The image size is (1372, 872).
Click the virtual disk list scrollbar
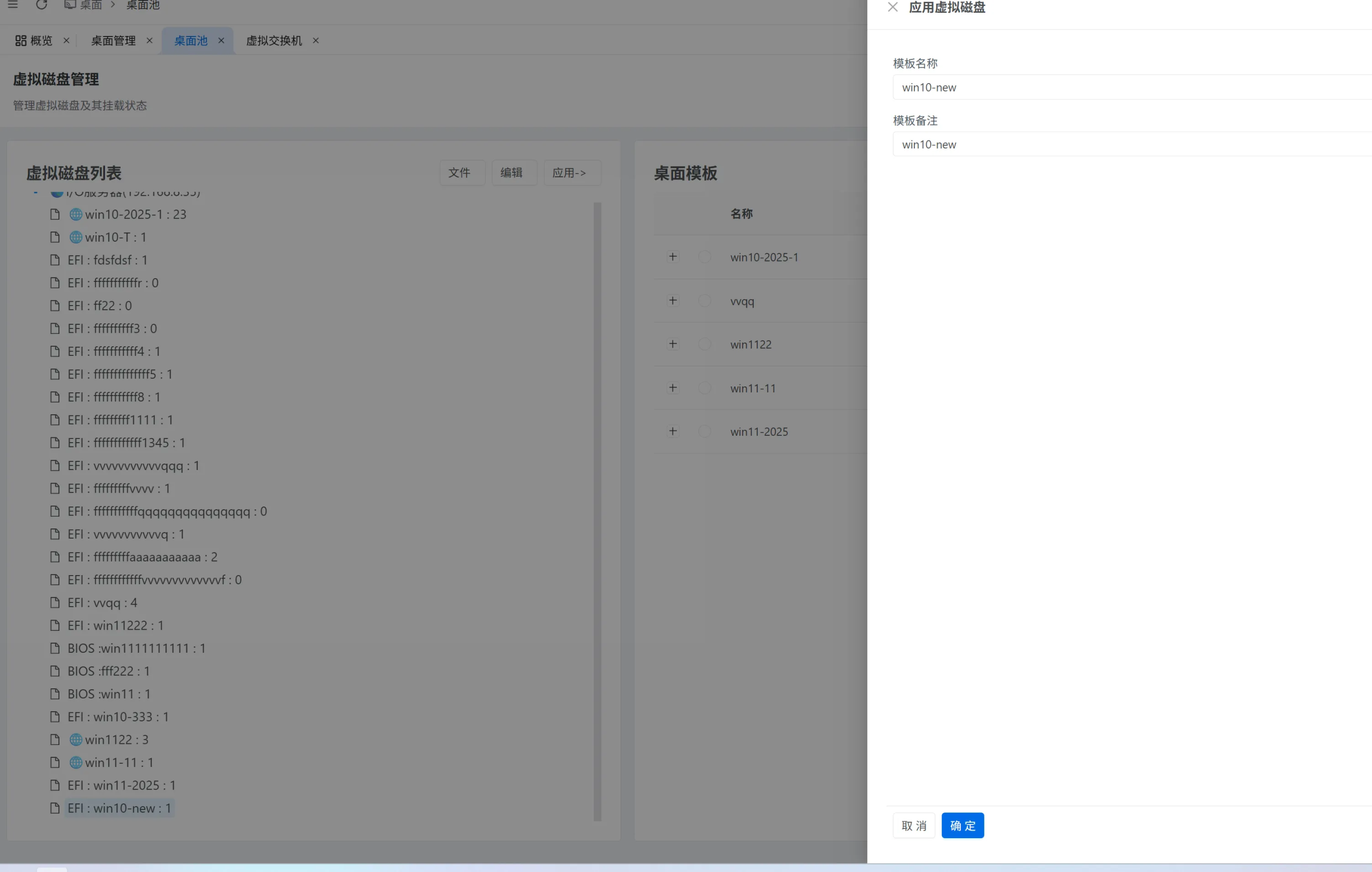click(597, 511)
